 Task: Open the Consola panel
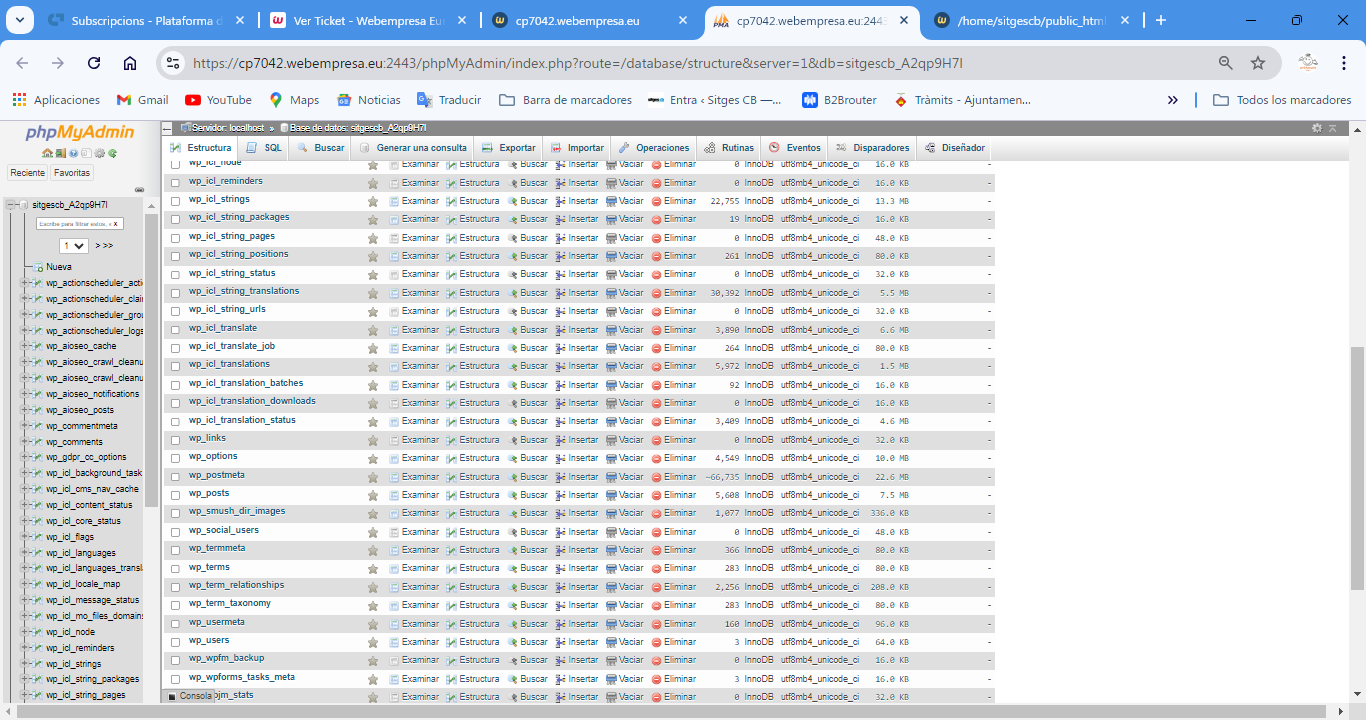pos(189,695)
